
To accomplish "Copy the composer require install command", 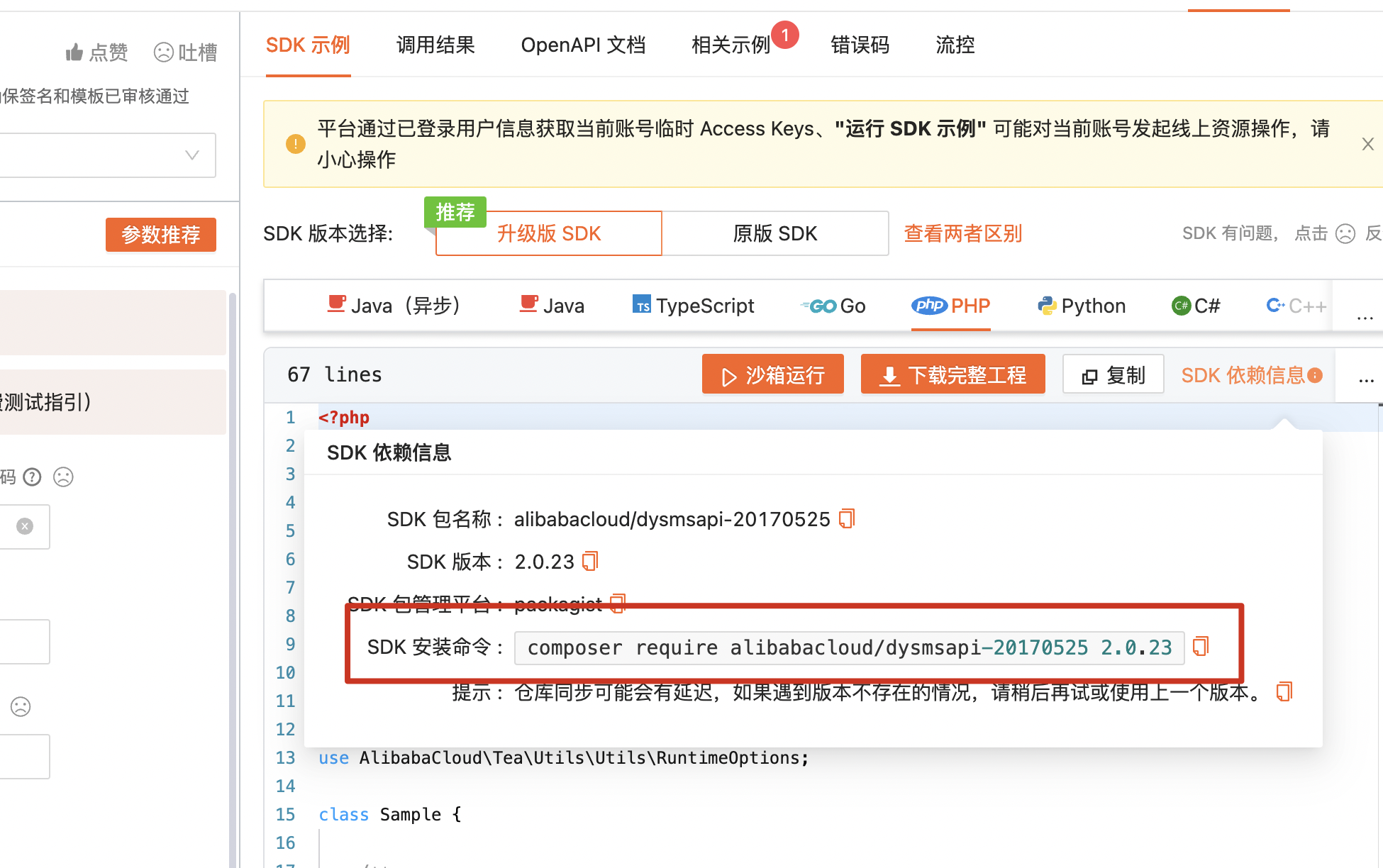I will (1200, 646).
